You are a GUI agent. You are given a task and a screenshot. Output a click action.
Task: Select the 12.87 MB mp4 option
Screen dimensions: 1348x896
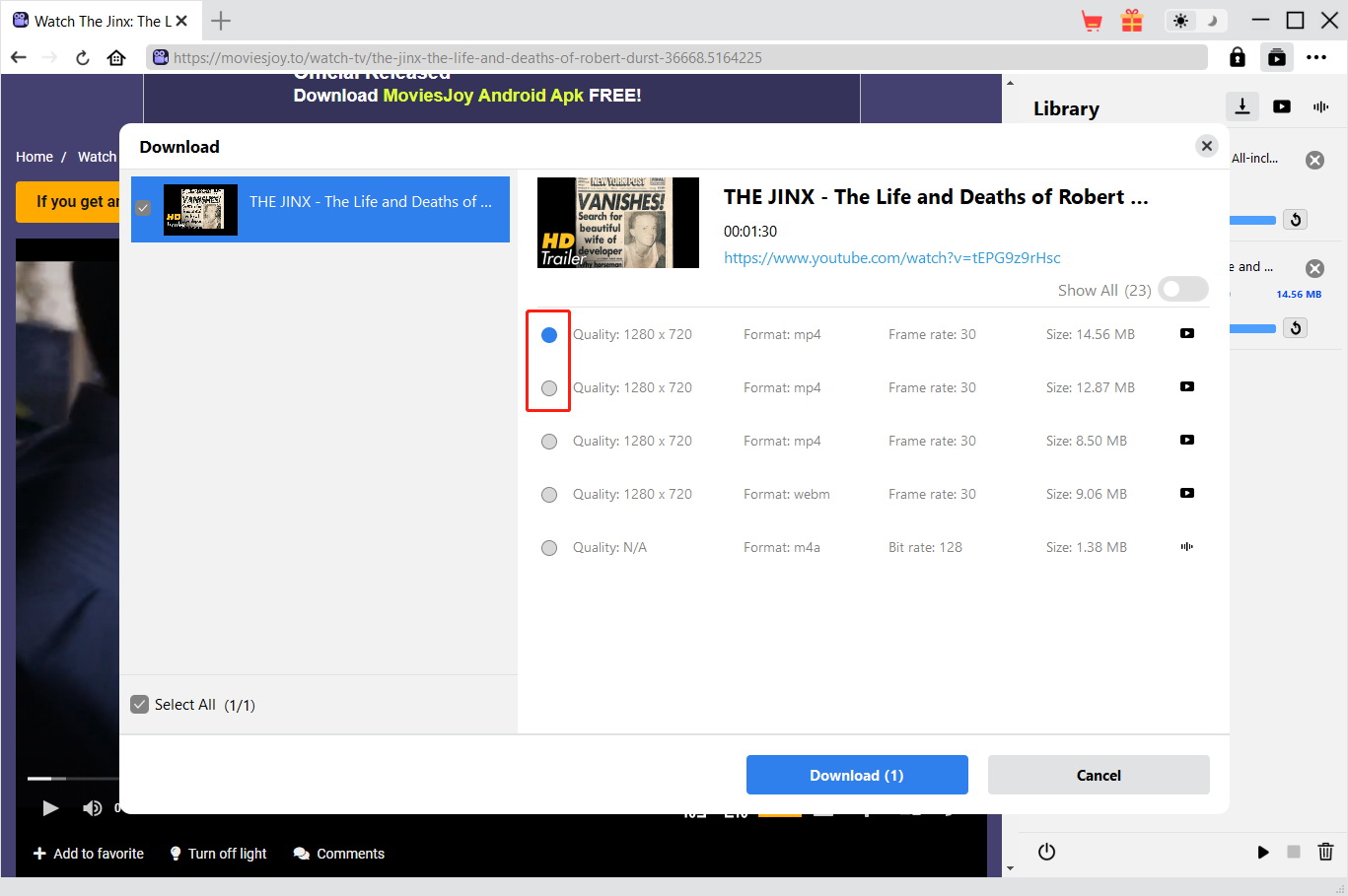(x=549, y=388)
